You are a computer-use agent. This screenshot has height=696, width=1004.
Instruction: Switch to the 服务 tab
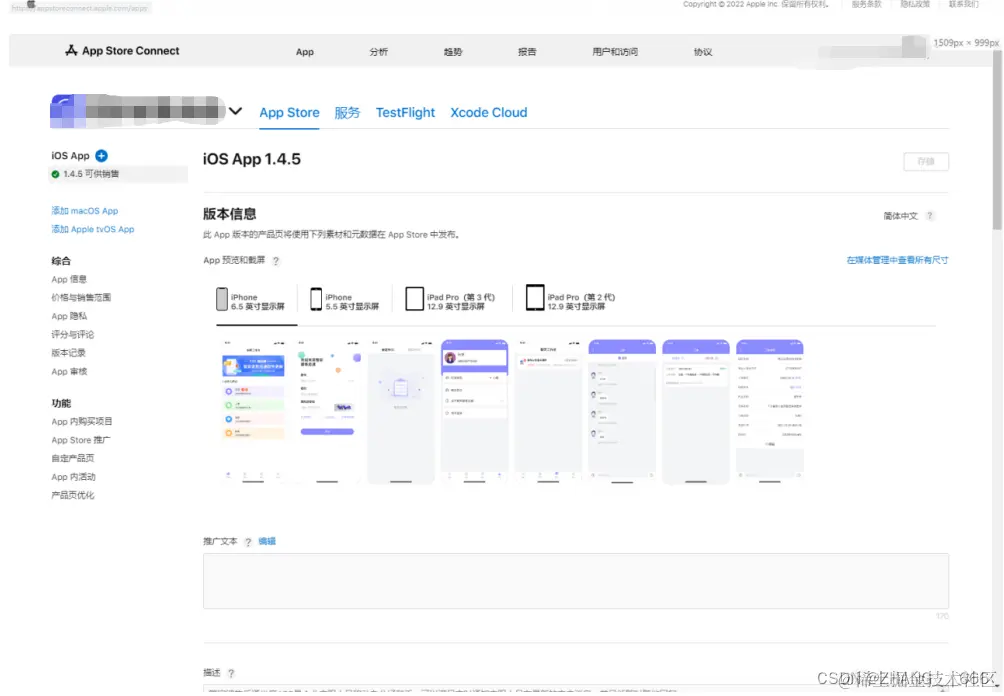tap(347, 113)
